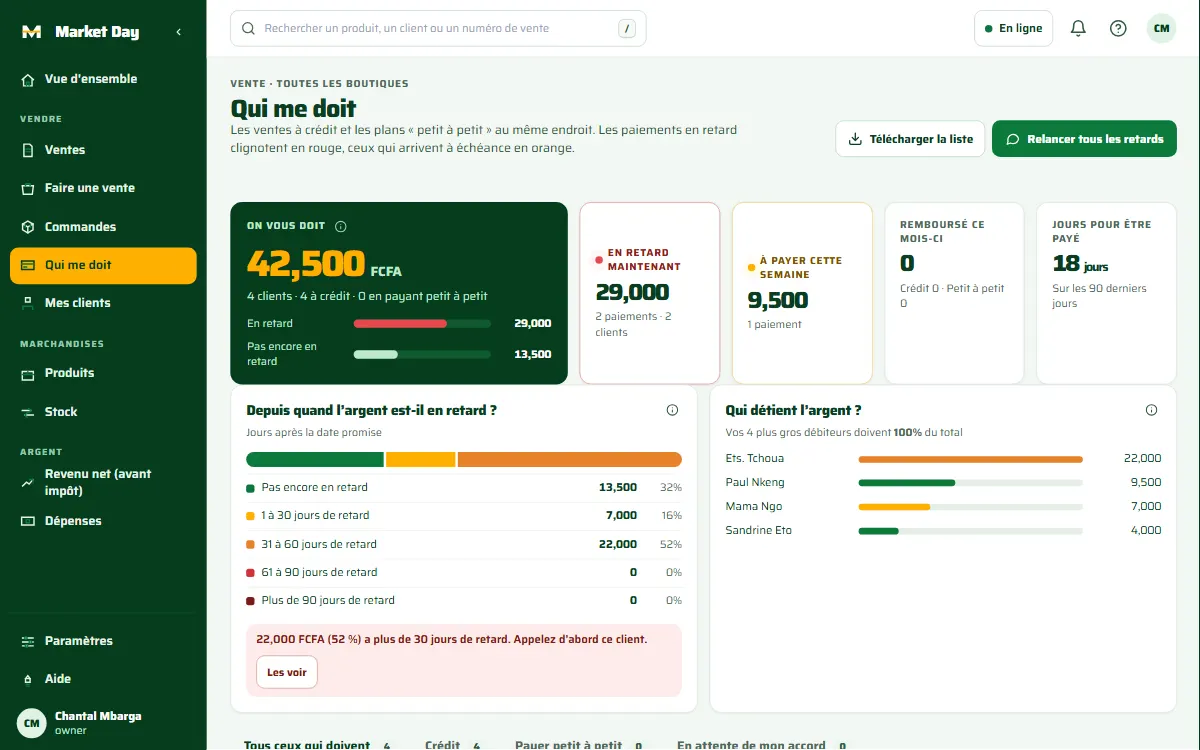
Task: Open Faire une vente page
Action: click(x=103, y=188)
